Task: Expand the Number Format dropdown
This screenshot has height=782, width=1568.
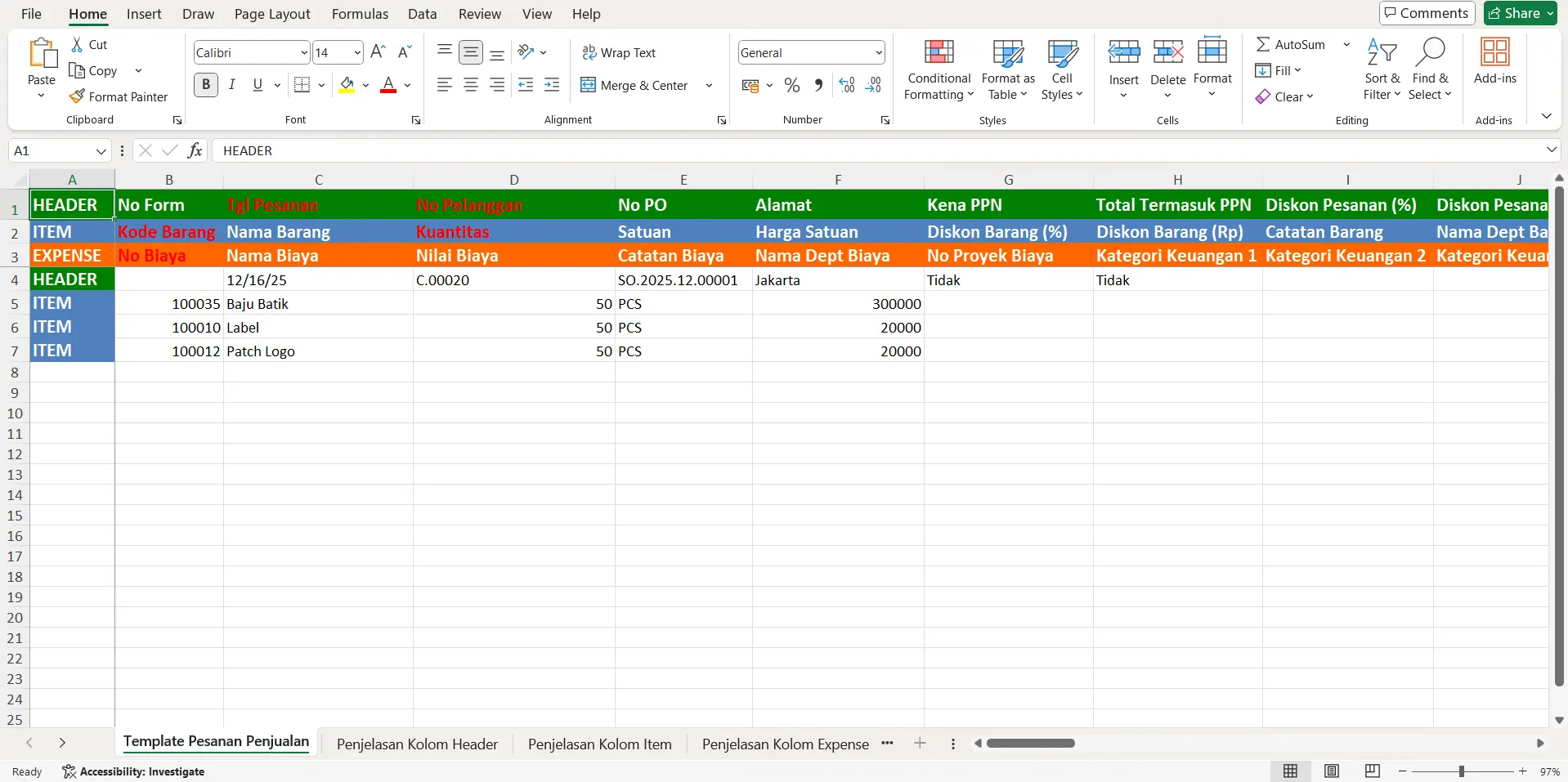Action: click(879, 51)
